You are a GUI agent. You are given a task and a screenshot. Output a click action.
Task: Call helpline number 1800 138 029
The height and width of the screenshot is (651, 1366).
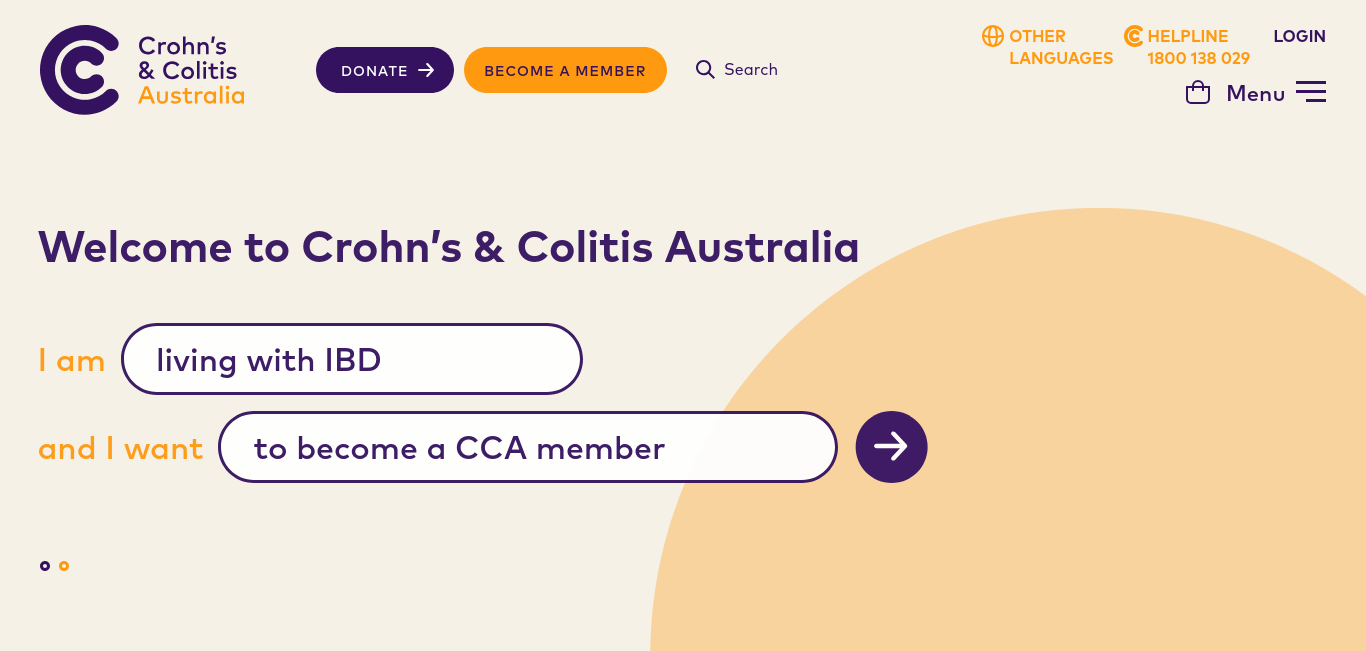coord(1198,58)
